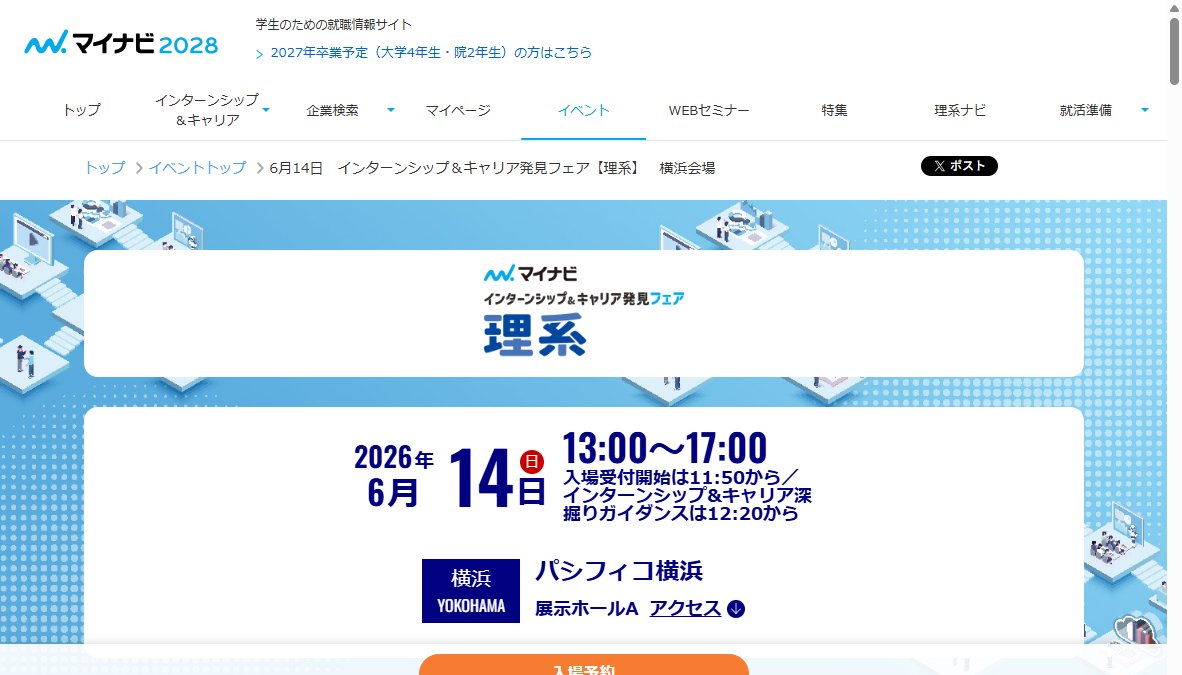The width and height of the screenshot is (1182, 675).
Task: Open 企業検索 menu item
Action: coord(332,110)
